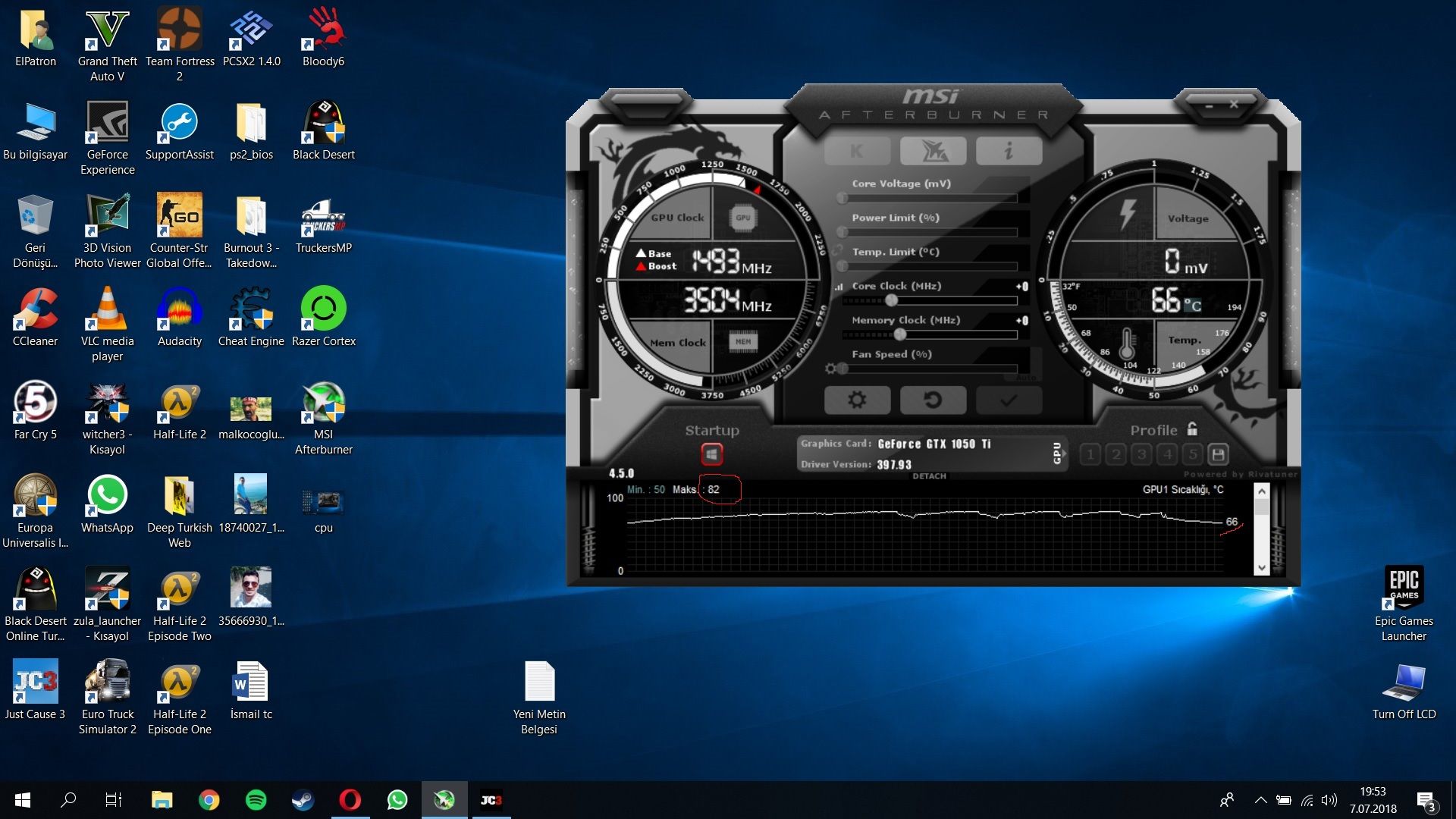The image size is (1456, 819).
Task: Click DETACH to separate the monitoring graph
Action: point(930,476)
